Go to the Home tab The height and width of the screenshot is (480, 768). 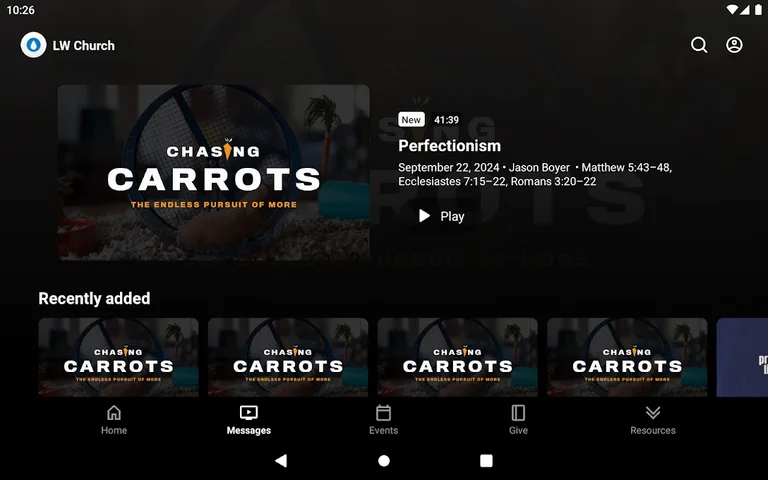click(x=114, y=420)
